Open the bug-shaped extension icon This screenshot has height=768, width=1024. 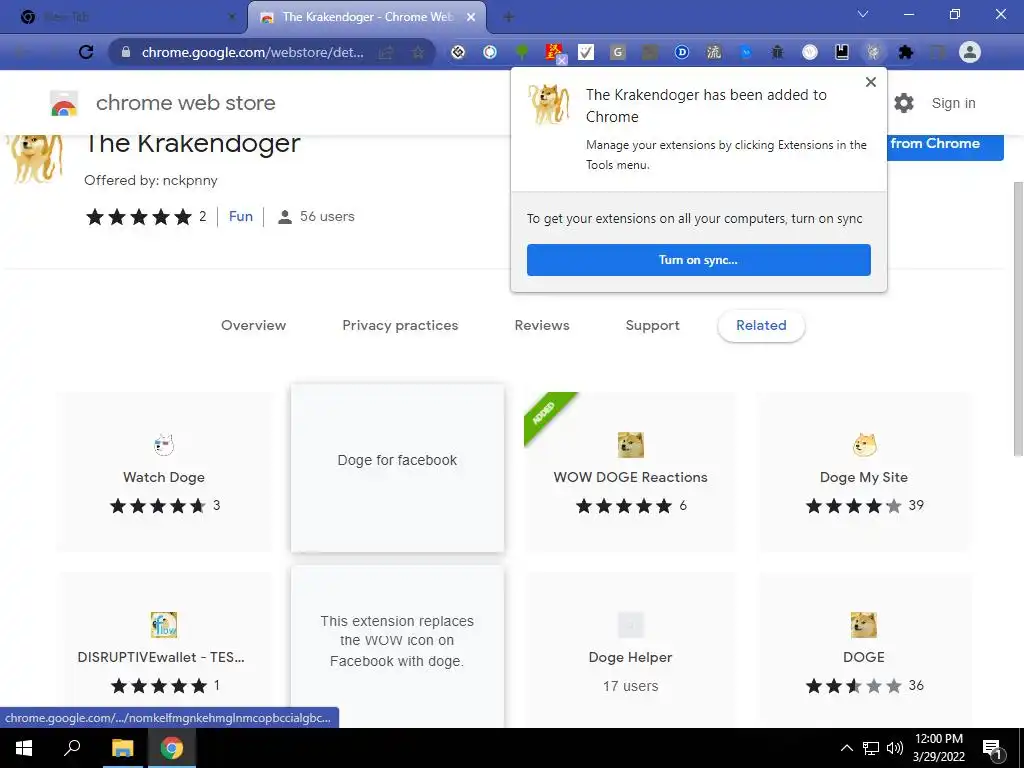(777, 52)
